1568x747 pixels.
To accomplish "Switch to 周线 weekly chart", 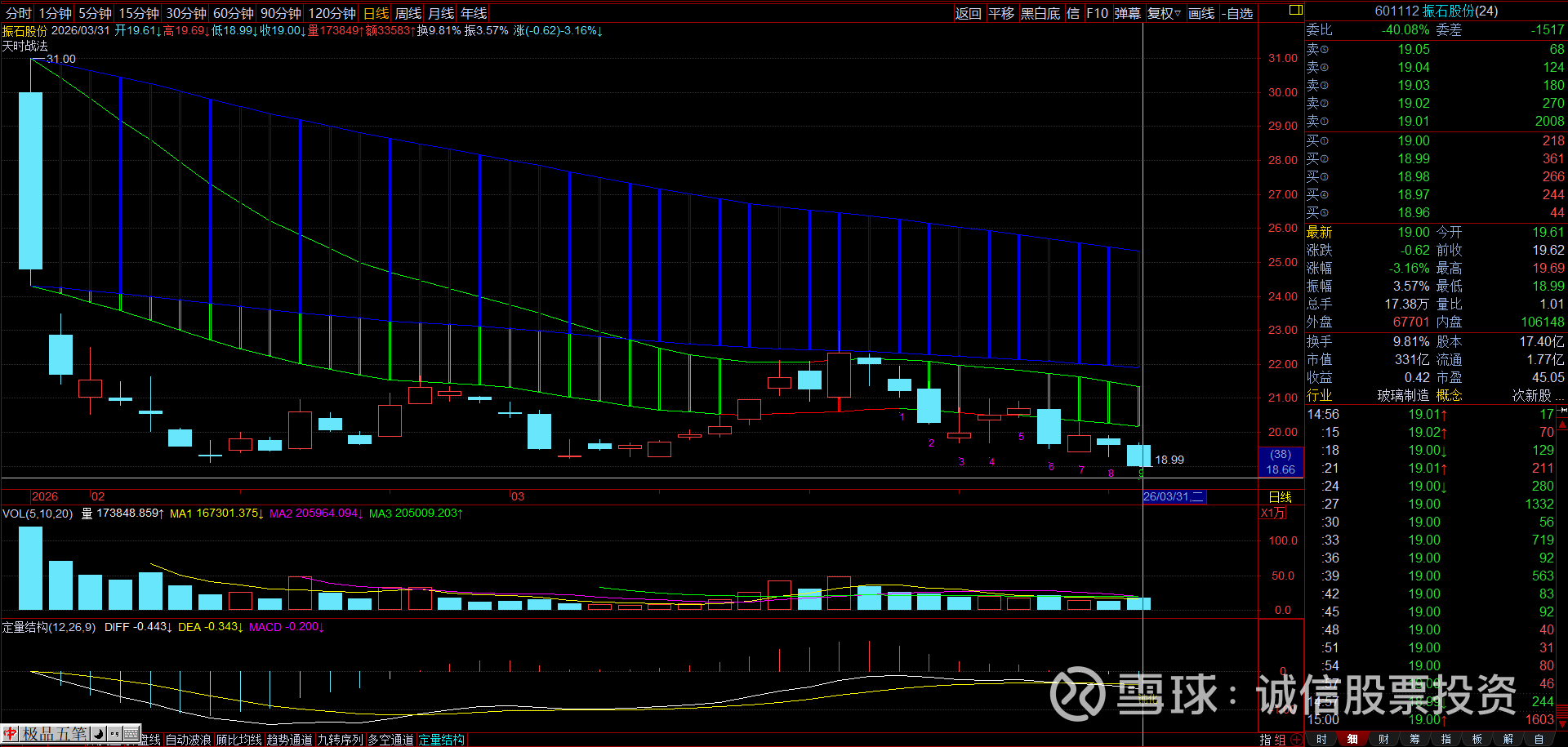I will click(x=408, y=13).
